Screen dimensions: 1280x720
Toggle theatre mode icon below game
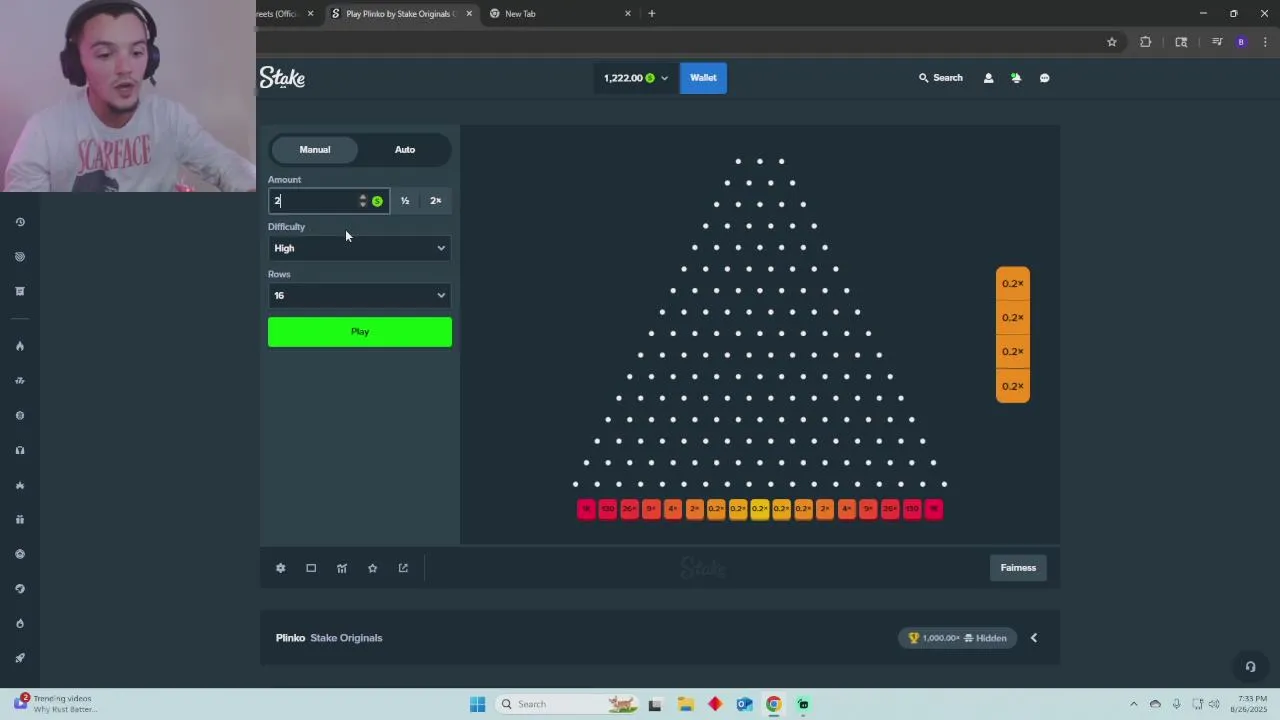pos(311,568)
